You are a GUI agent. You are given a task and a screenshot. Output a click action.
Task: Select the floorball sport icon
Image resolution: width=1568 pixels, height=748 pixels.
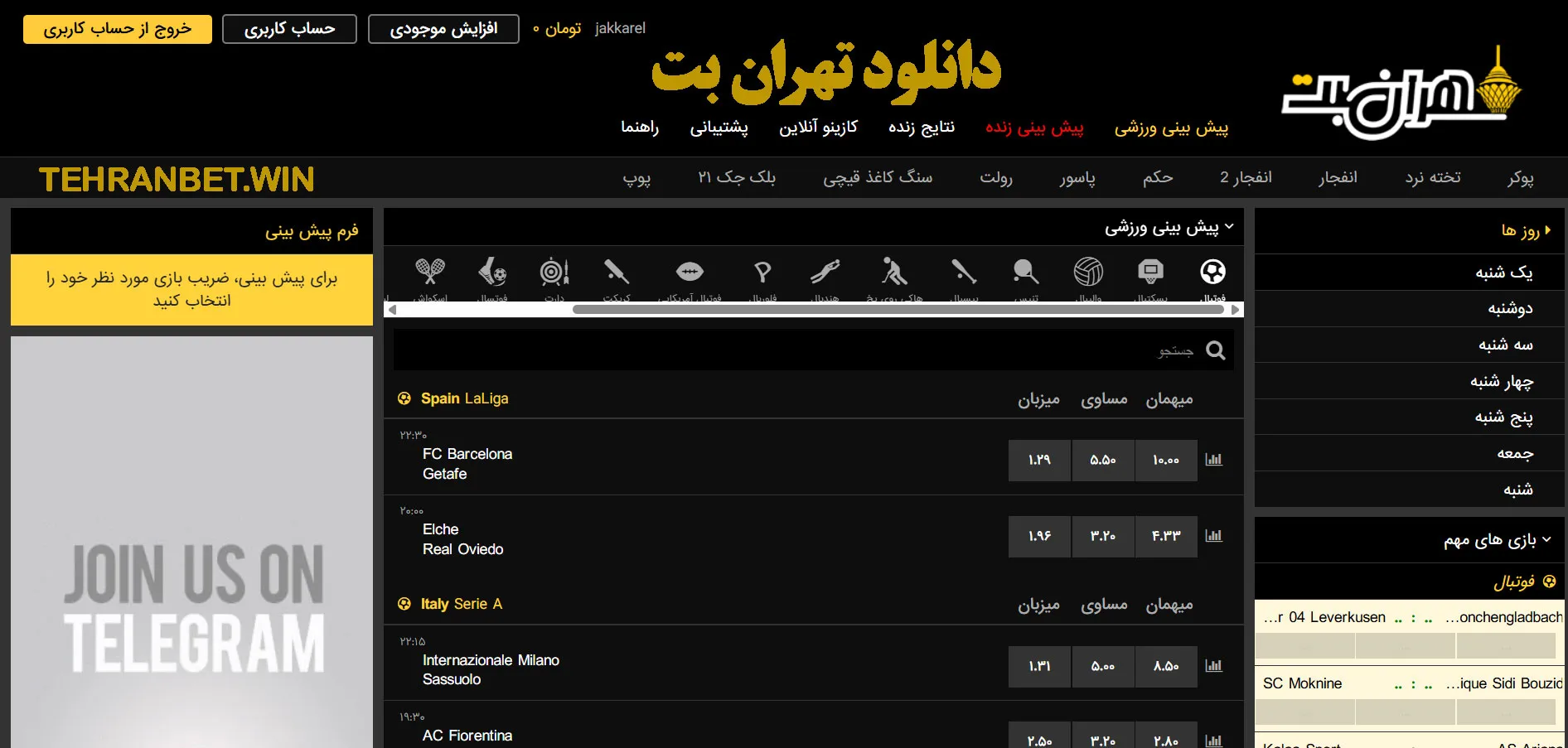pos(763,272)
